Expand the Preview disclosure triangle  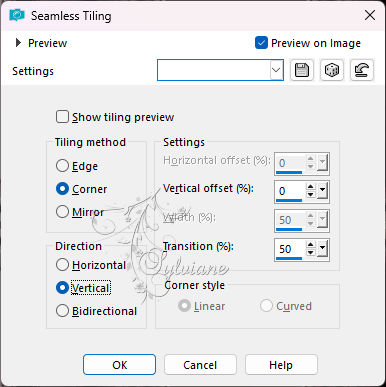click(18, 43)
